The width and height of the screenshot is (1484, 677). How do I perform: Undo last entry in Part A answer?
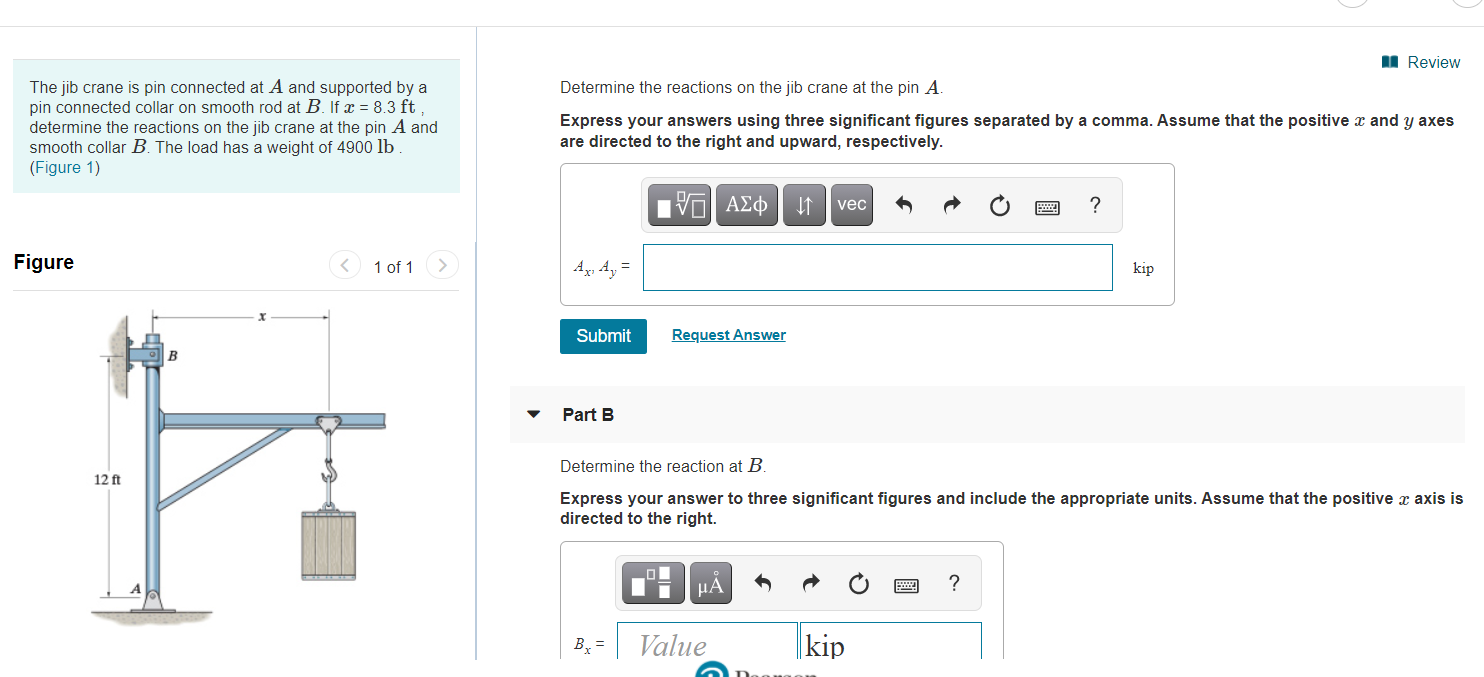point(904,206)
